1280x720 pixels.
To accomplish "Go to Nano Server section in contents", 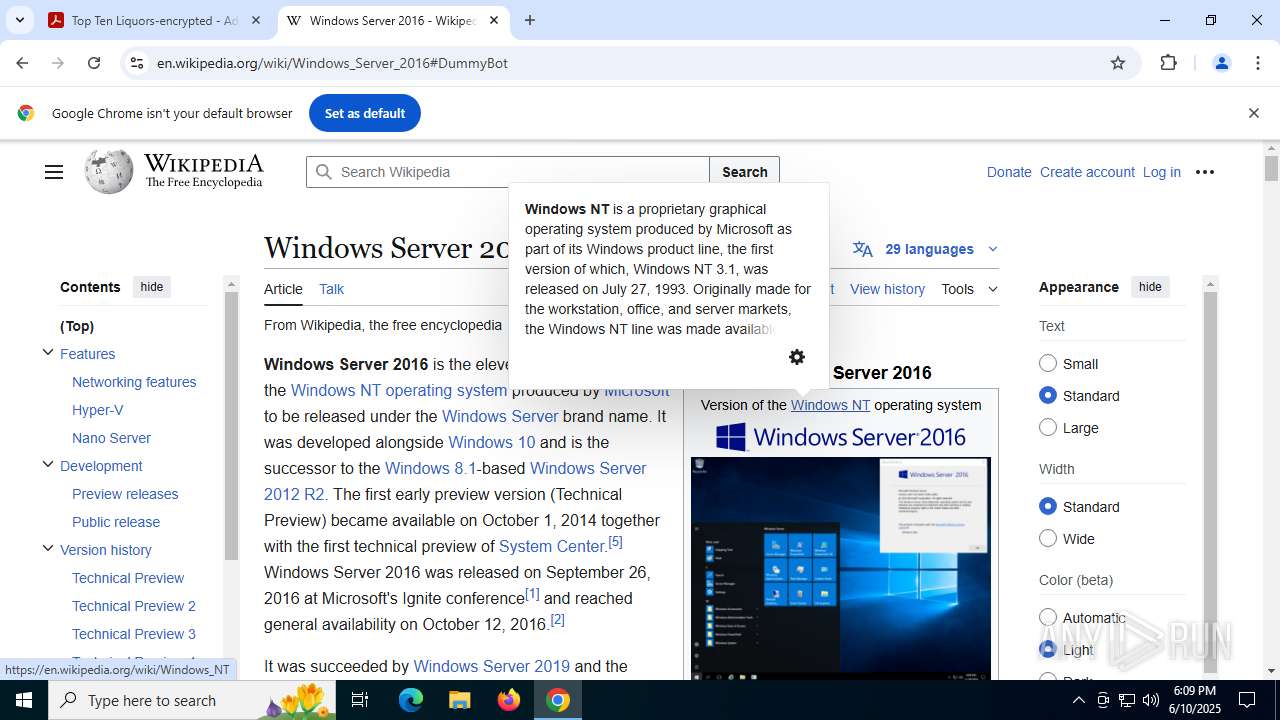I will 111,438.
